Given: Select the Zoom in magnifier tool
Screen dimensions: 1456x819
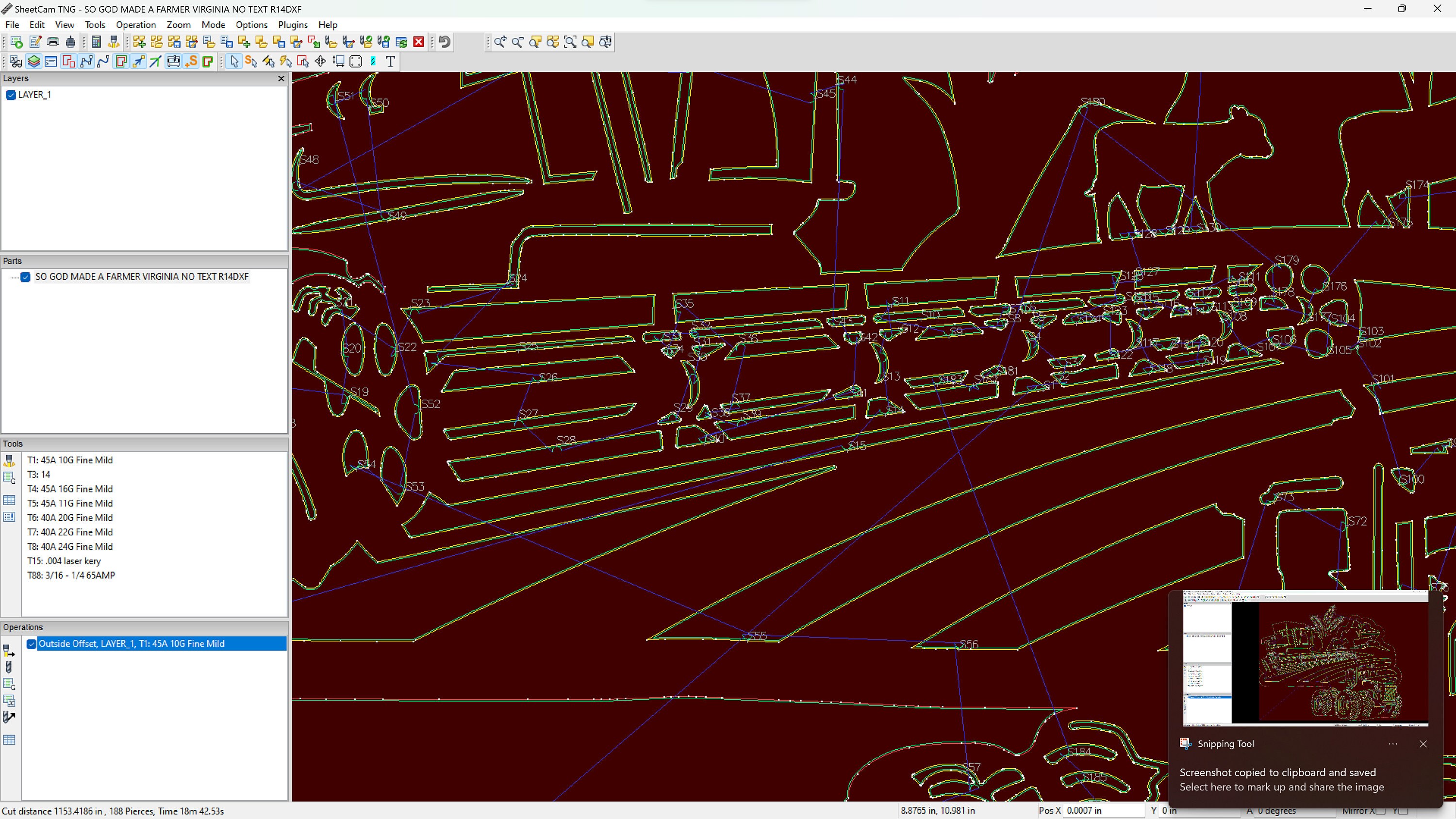Looking at the screenshot, I should (500, 42).
